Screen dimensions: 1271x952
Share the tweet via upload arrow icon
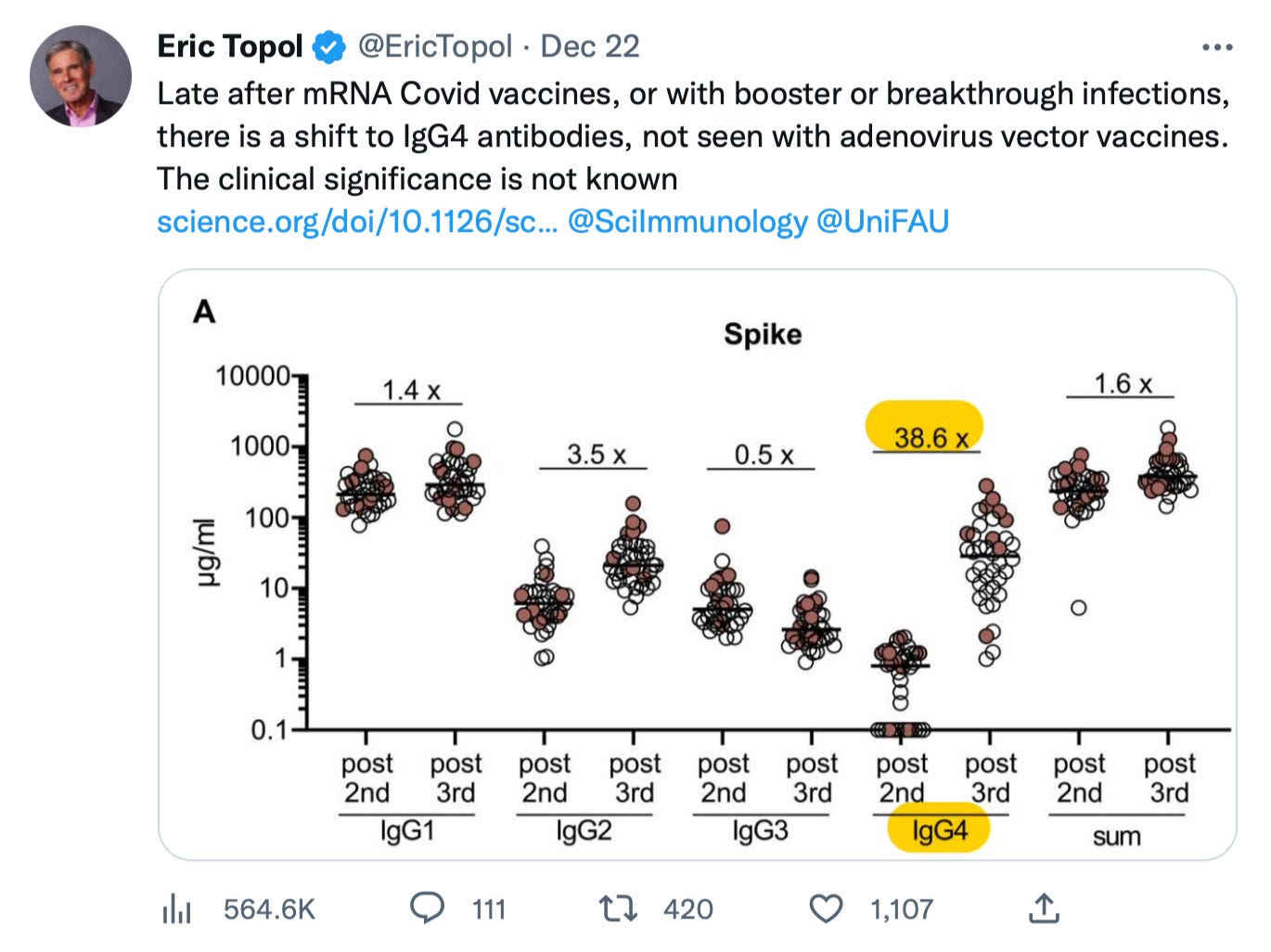point(1044,908)
